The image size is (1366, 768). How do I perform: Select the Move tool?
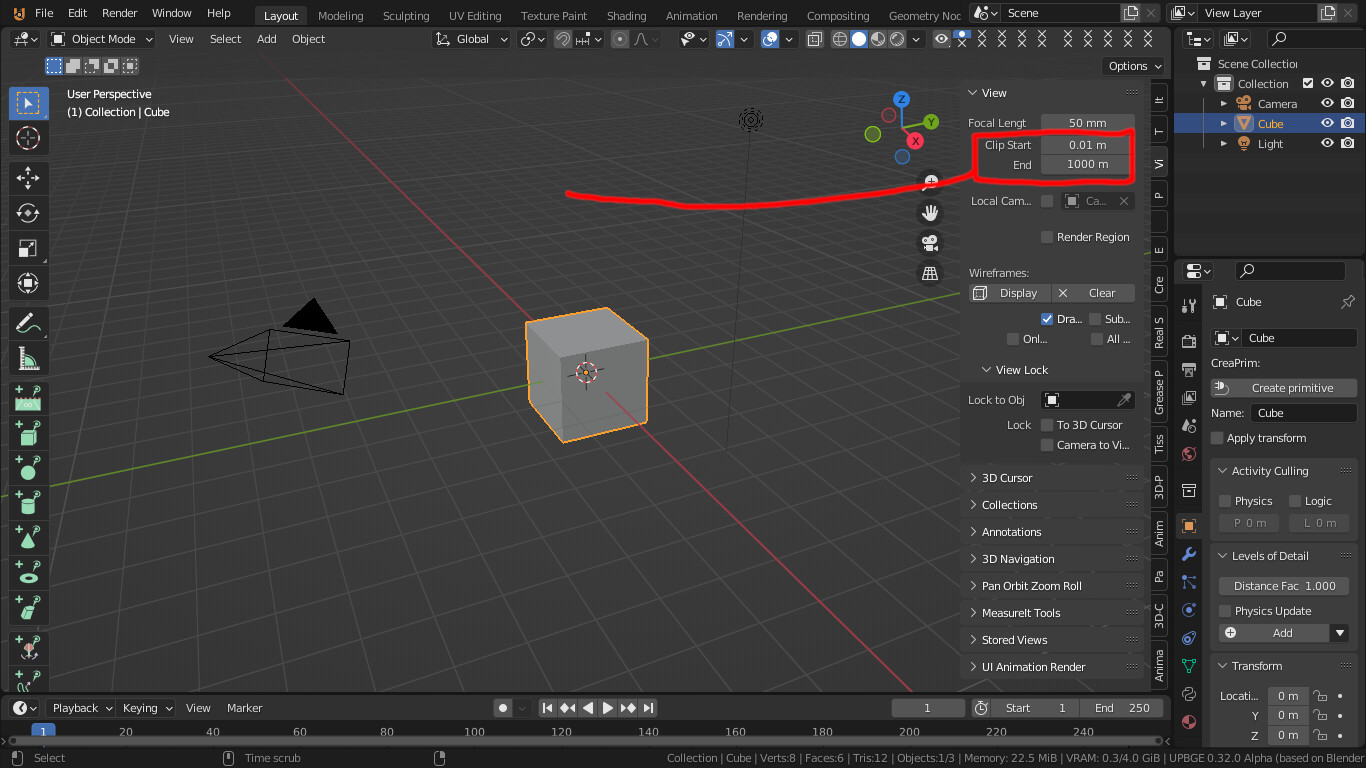[x=28, y=178]
